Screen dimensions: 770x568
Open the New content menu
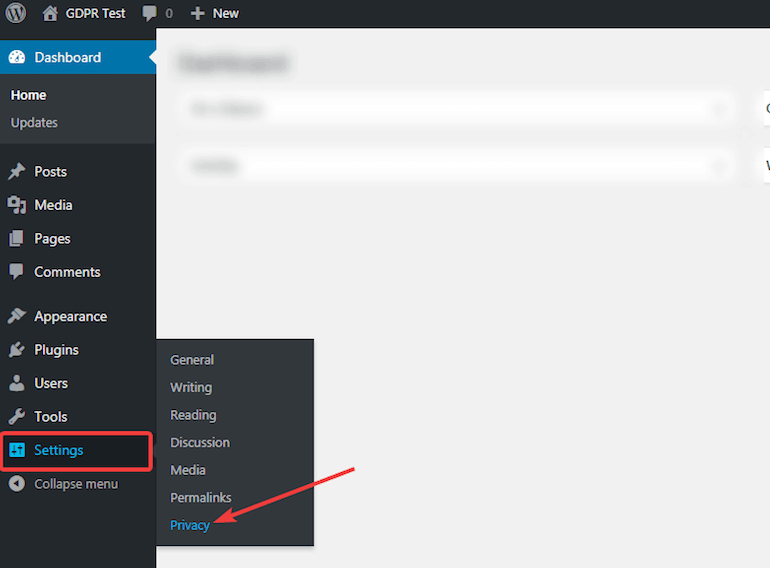point(225,13)
